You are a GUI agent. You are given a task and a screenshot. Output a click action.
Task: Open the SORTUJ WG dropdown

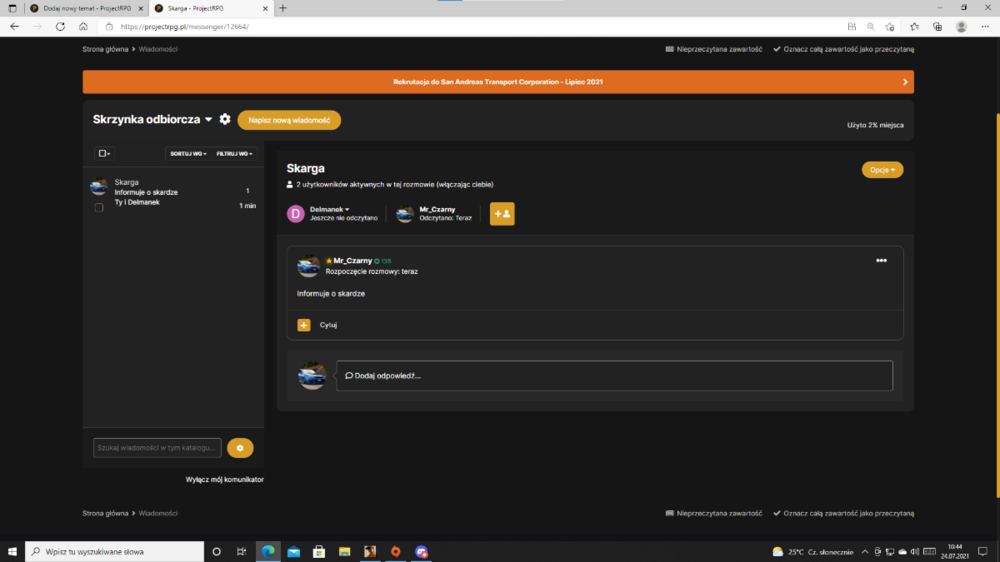(x=188, y=154)
